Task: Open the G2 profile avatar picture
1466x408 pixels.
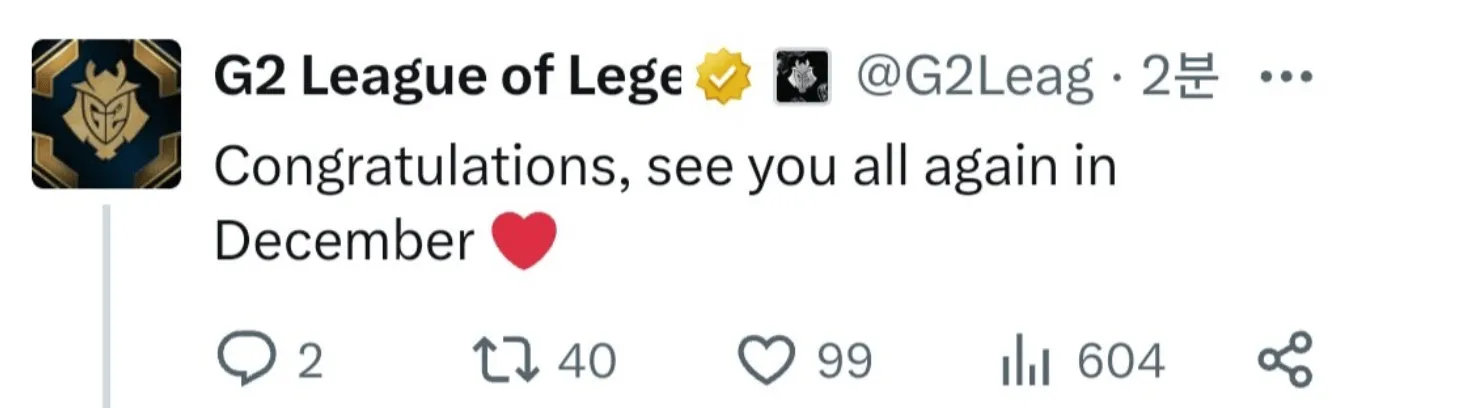Action: coord(106,114)
